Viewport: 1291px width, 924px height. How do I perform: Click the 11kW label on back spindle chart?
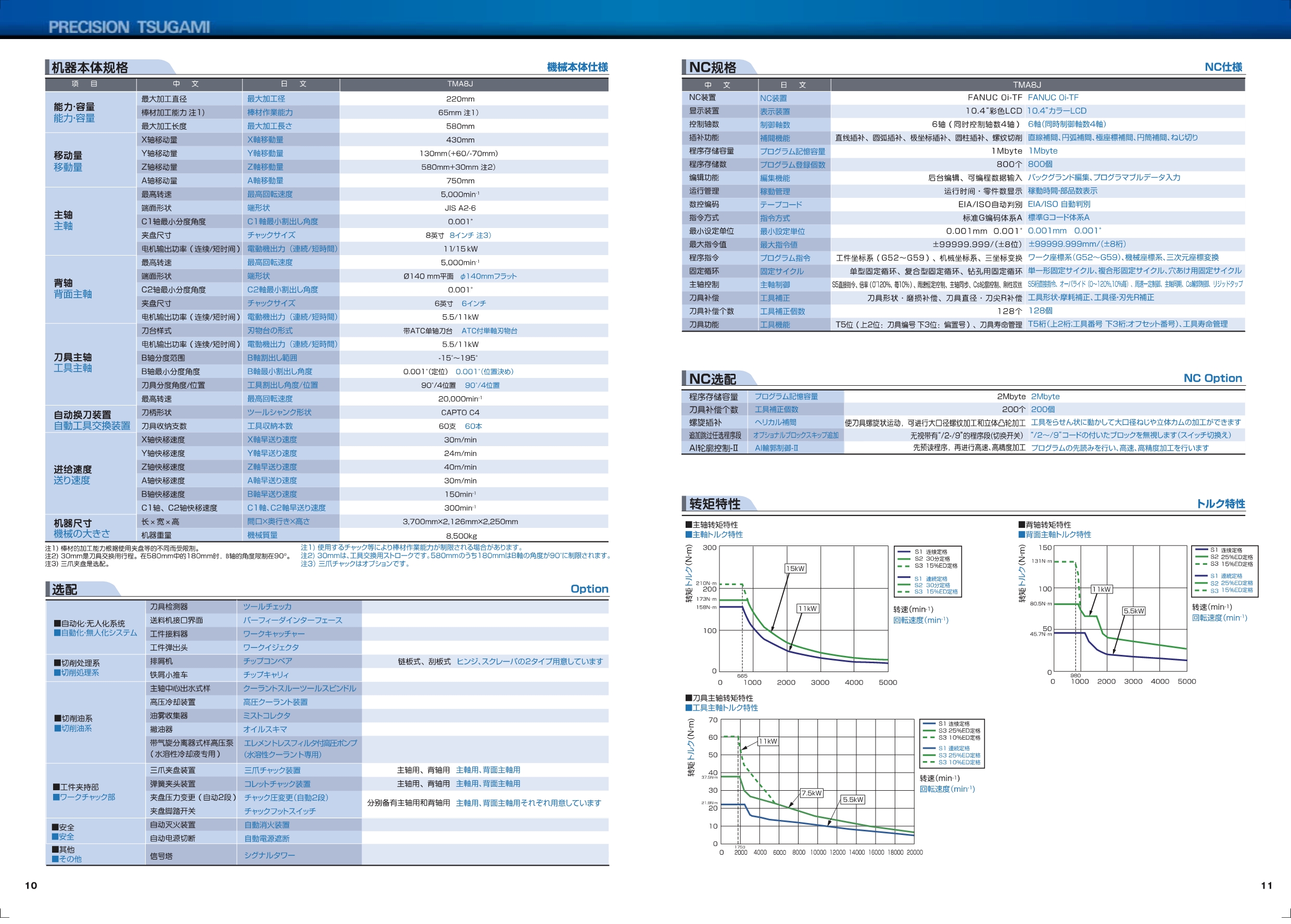coord(1101,589)
